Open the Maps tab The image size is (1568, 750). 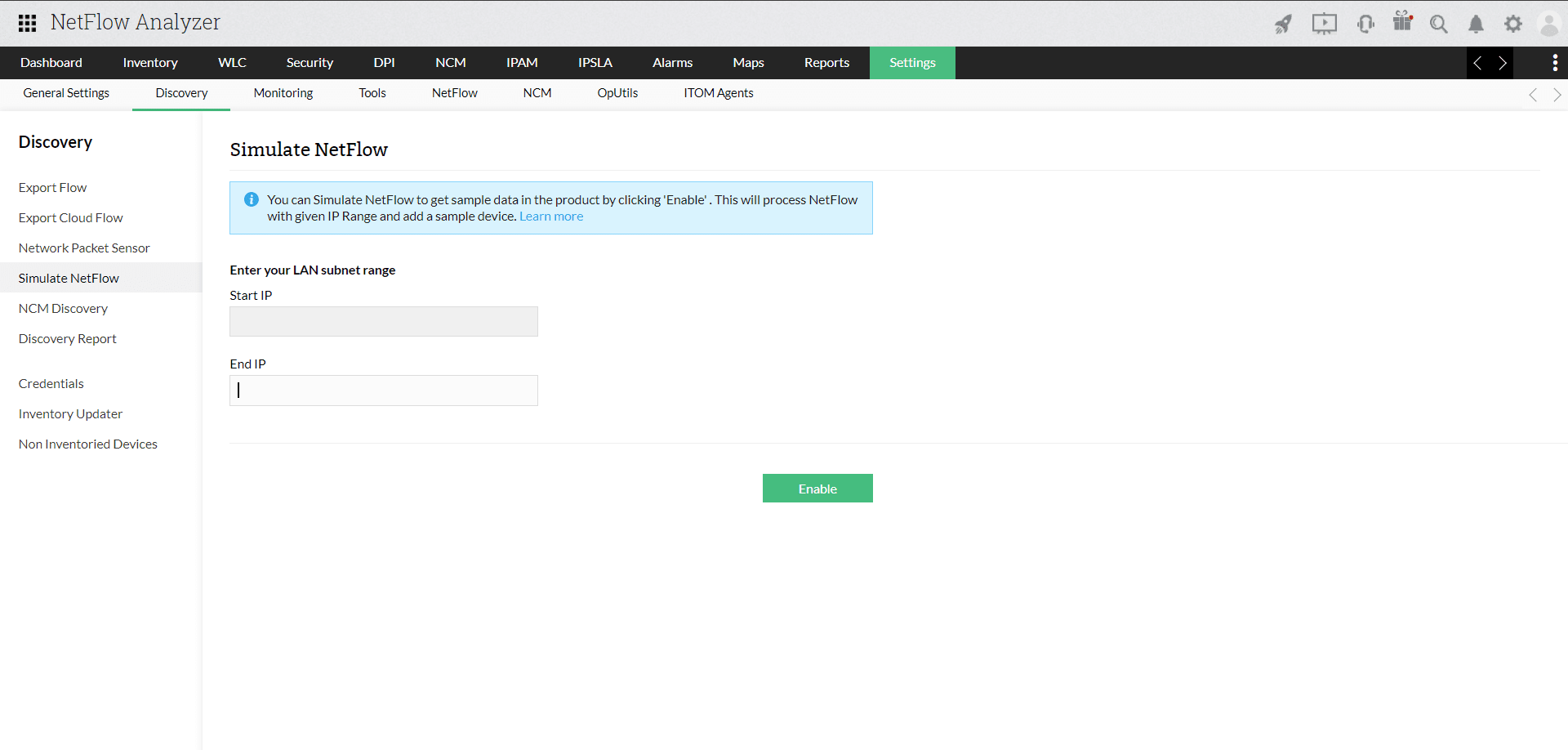point(748,63)
